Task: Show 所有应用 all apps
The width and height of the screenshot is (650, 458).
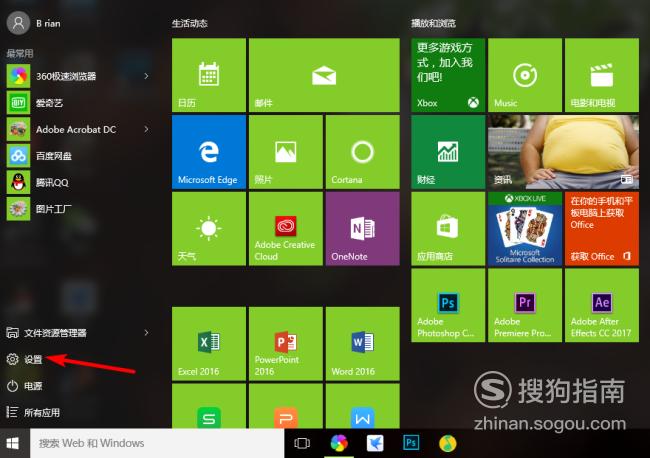Action: [x=33, y=412]
